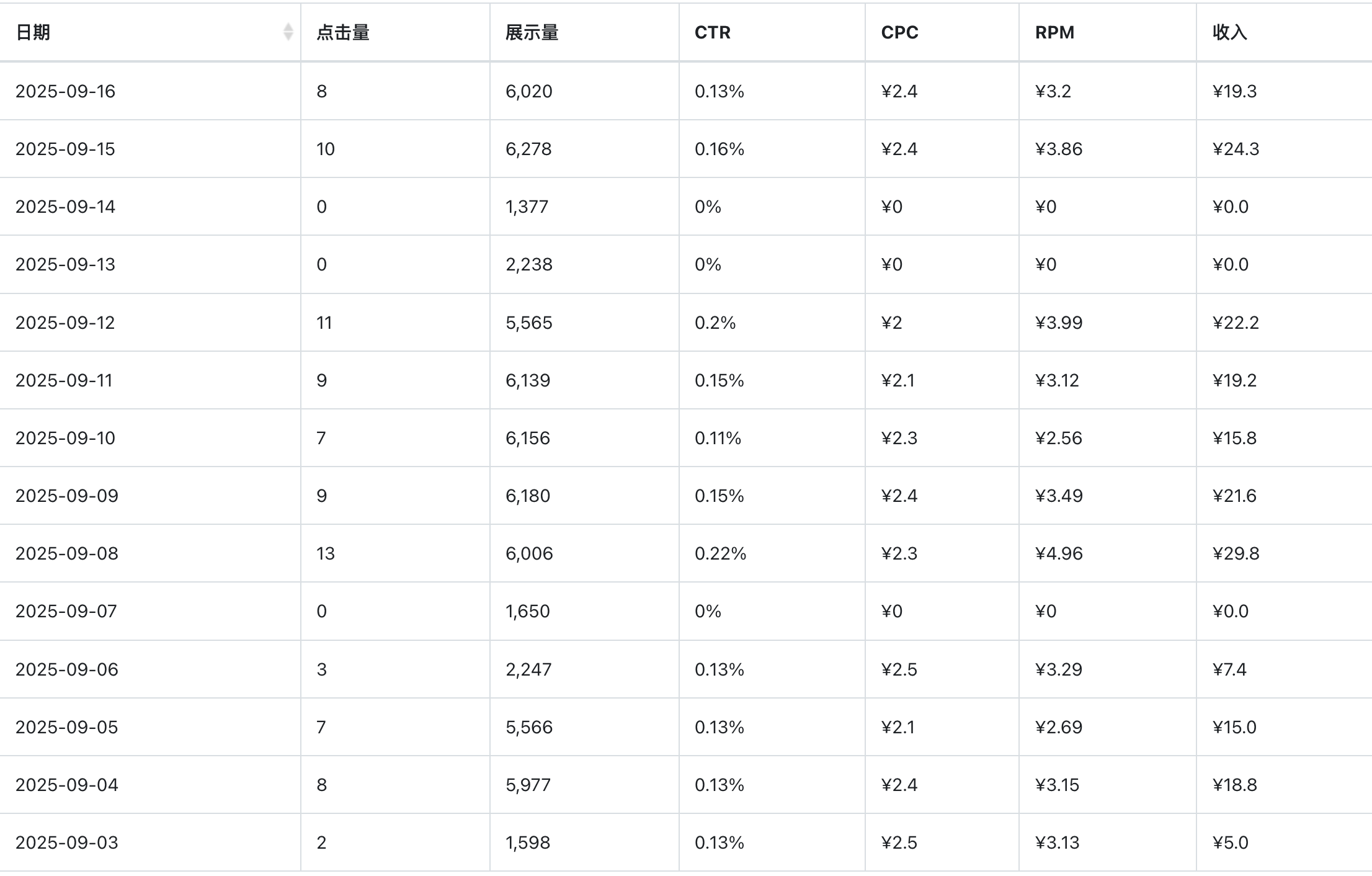Click the sort arrows in 日期 header
The width and height of the screenshot is (1372, 876).
(x=288, y=32)
